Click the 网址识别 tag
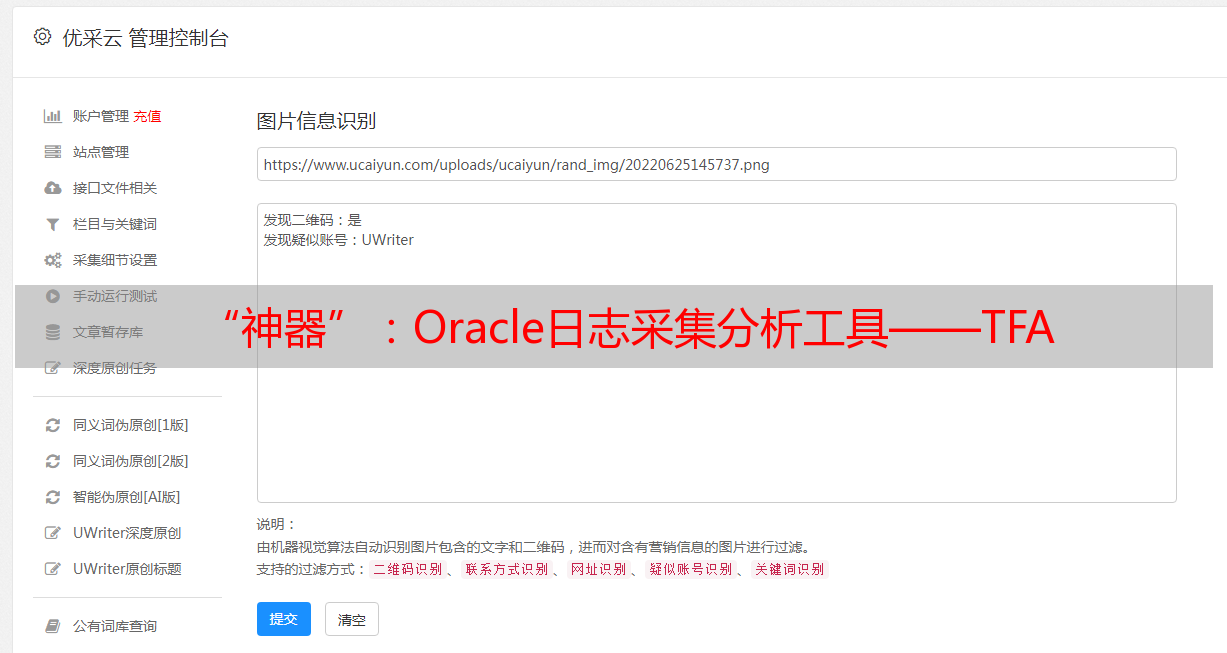The image size is (1227, 653). tap(598, 569)
